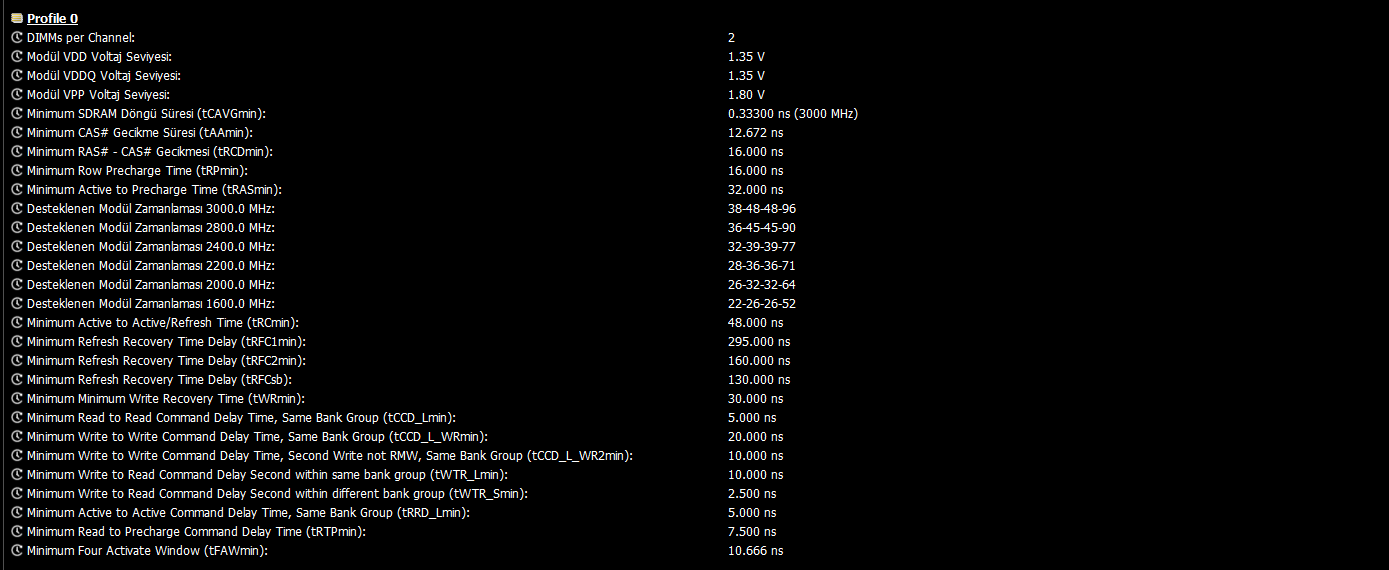Screen dimensions: 1389x570
Task: Select Modül VDDQ Voltaj Seviyesi row
Action: tap(694, 75)
